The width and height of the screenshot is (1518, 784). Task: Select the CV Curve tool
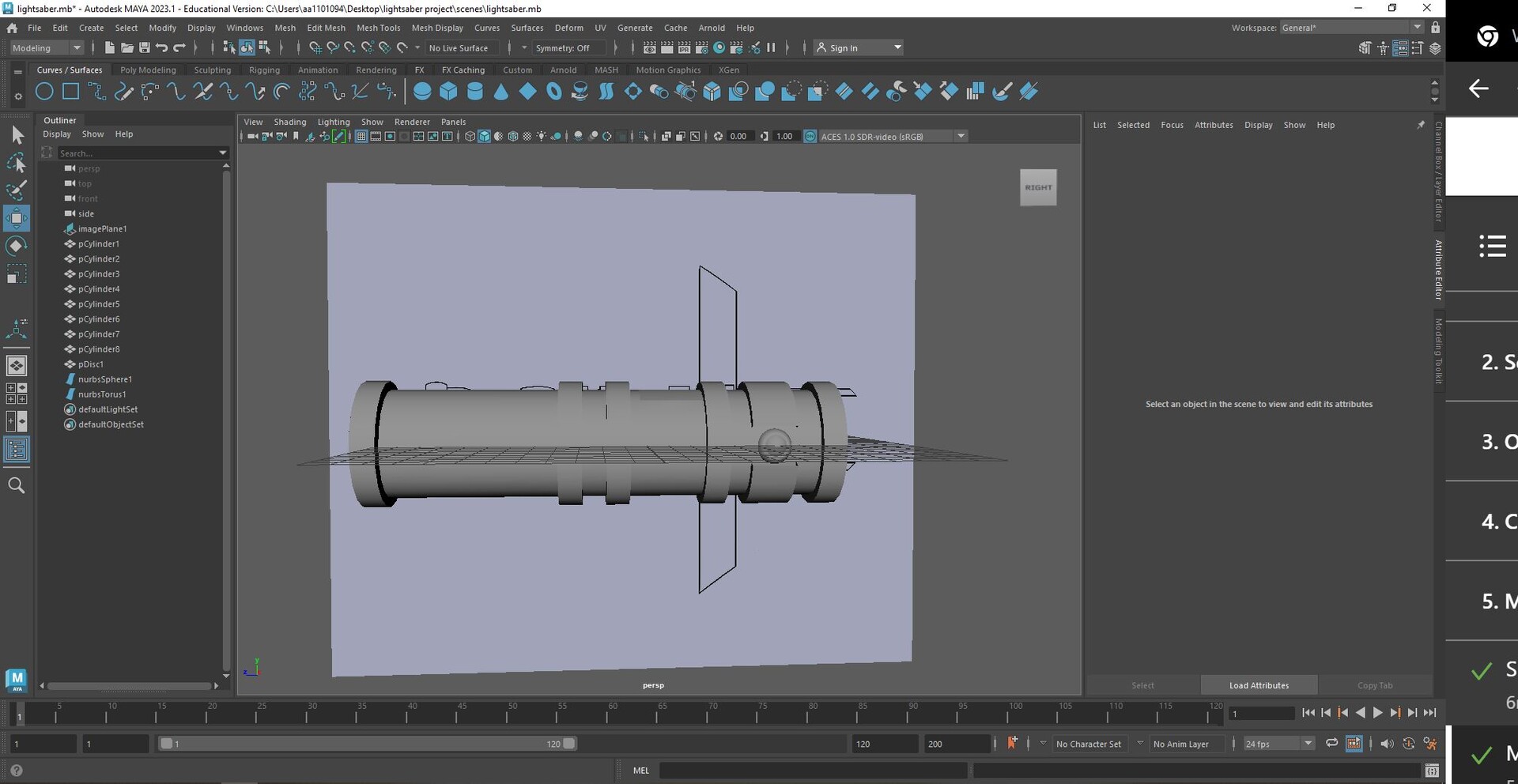pyautogui.click(x=97, y=92)
